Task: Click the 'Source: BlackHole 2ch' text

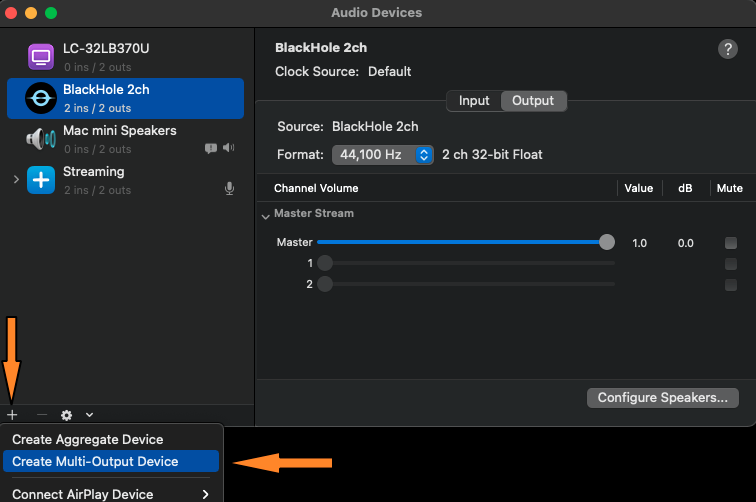Action: tap(348, 127)
